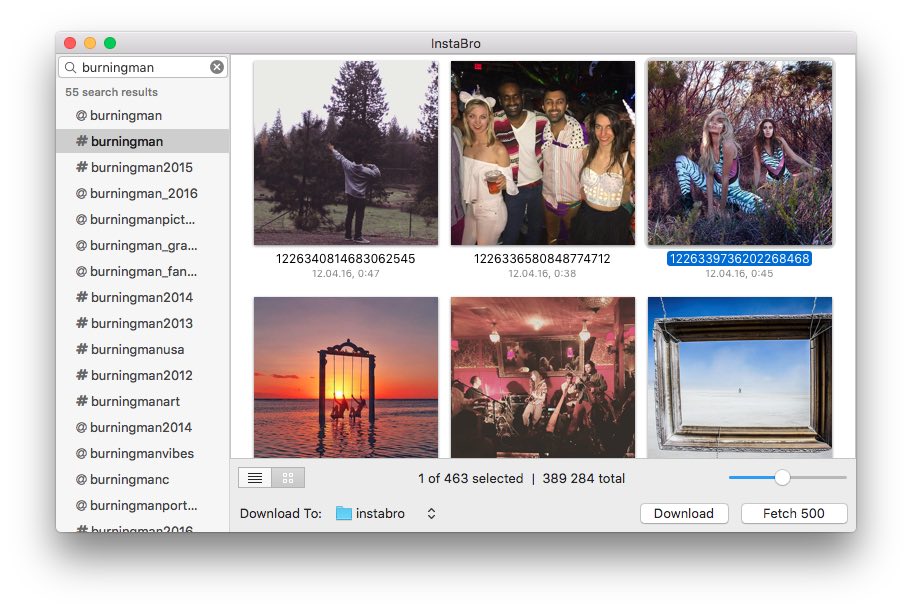Open the @burningmanport... user result

143,505
